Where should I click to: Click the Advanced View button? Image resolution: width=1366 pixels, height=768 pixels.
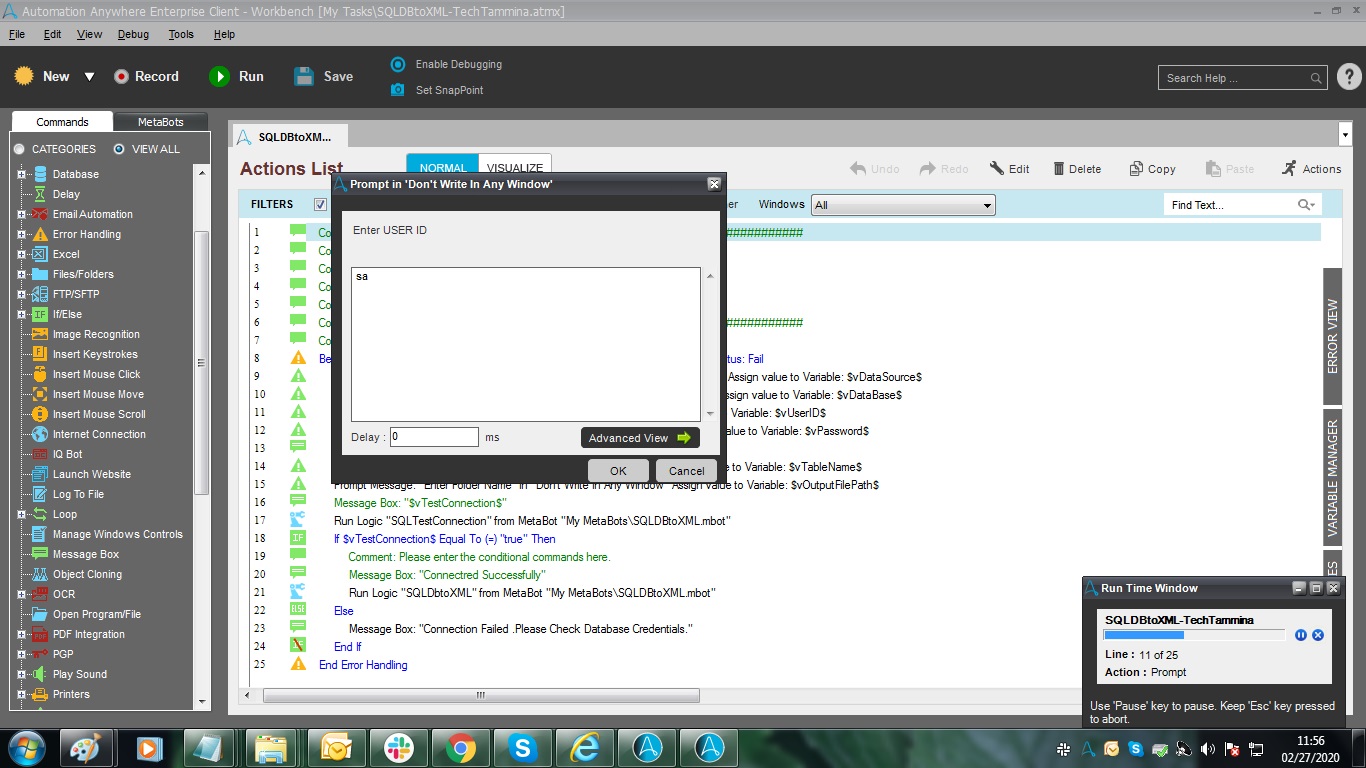[640, 438]
